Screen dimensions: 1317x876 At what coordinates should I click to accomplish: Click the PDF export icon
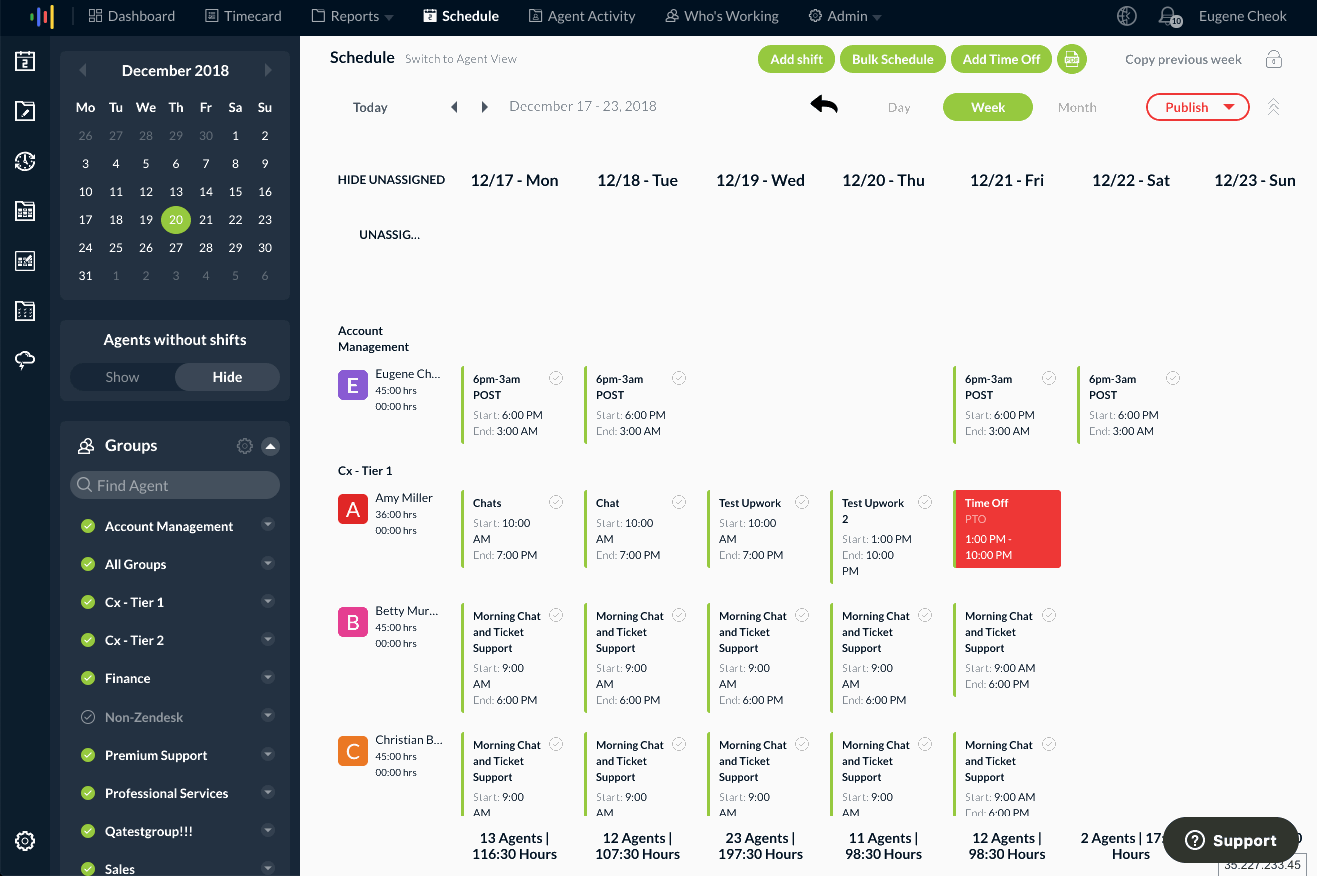click(1072, 59)
